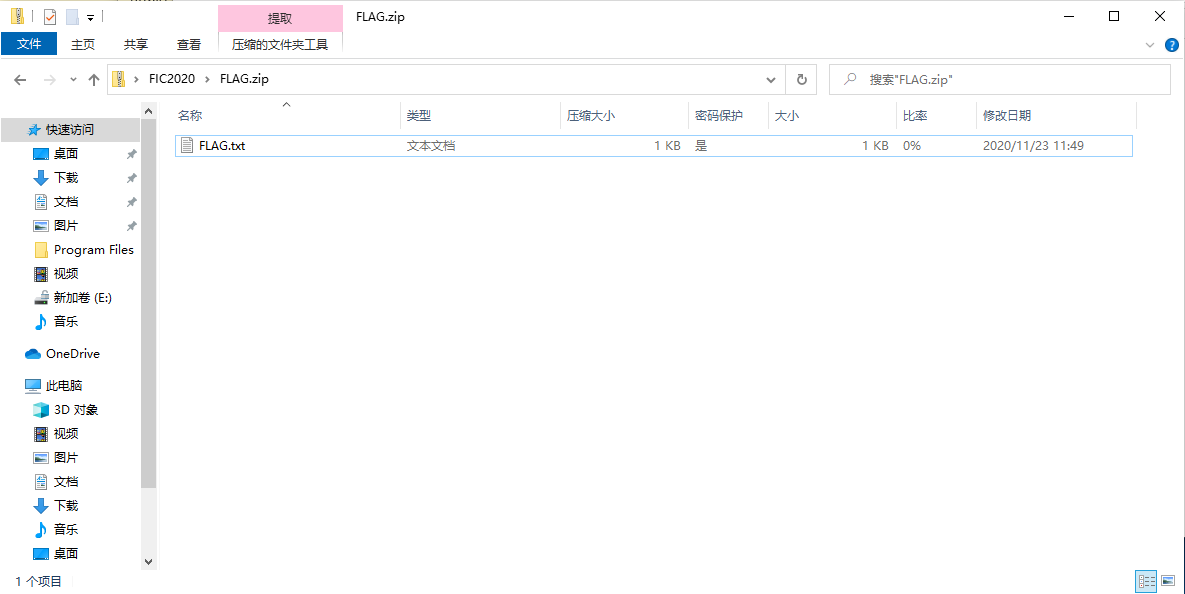This screenshot has height=594, width=1185.
Task: Refresh the FLAG.zip folder view
Action: pyautogui.click(x=801, y=80)
